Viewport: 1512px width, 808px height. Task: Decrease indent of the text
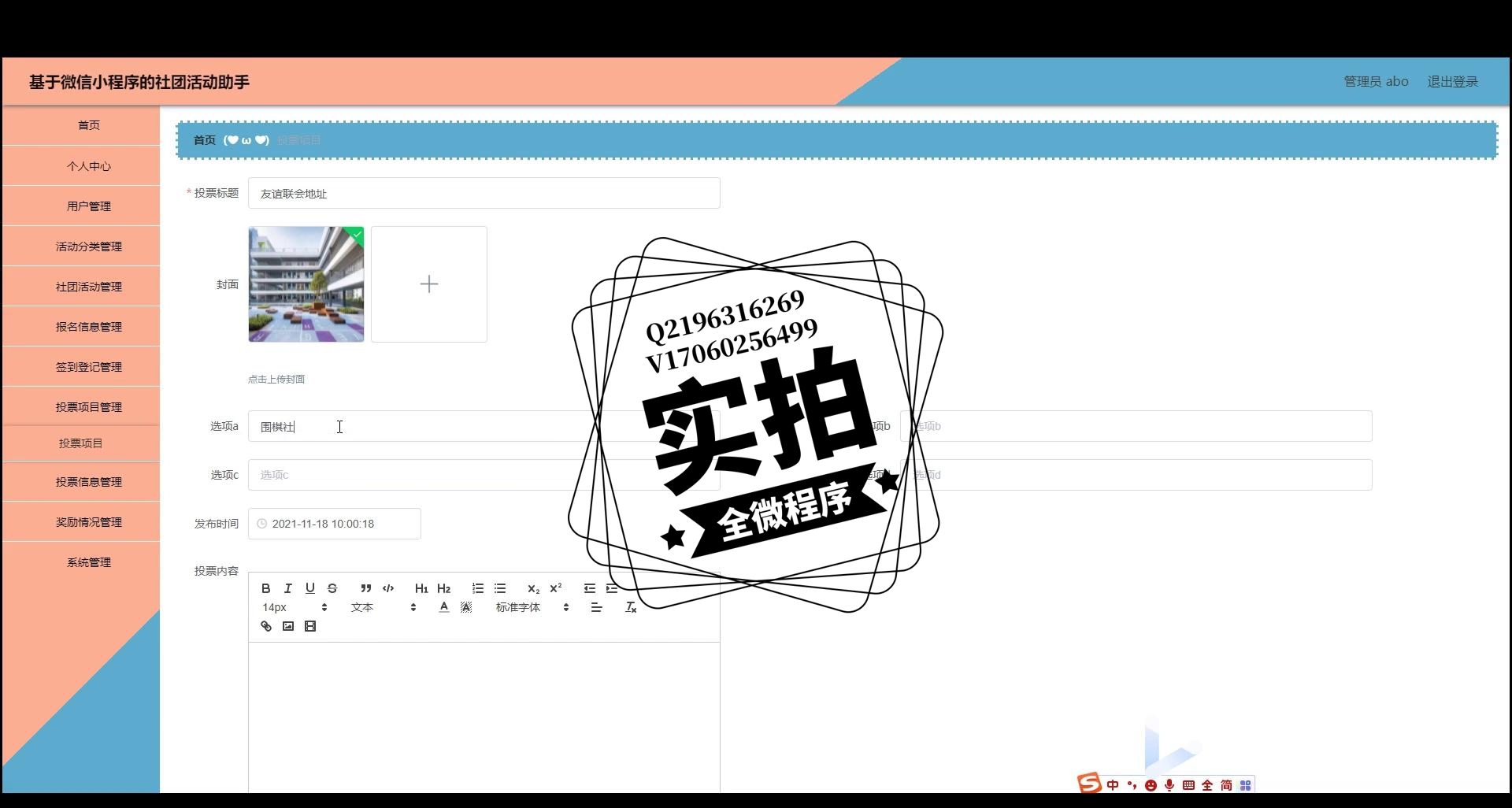coord(590,588)
